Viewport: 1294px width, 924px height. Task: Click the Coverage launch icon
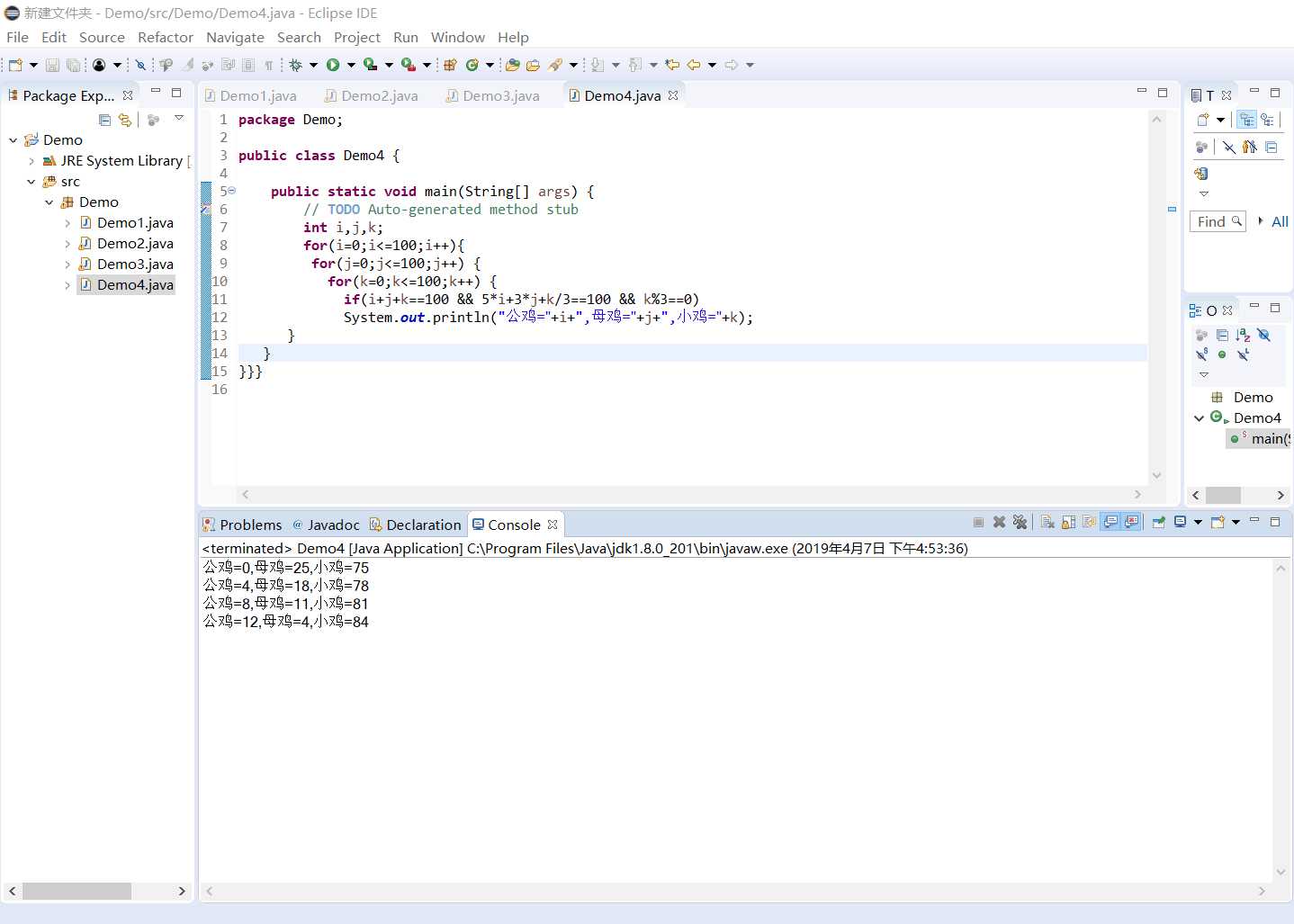[x=370, y=65]
